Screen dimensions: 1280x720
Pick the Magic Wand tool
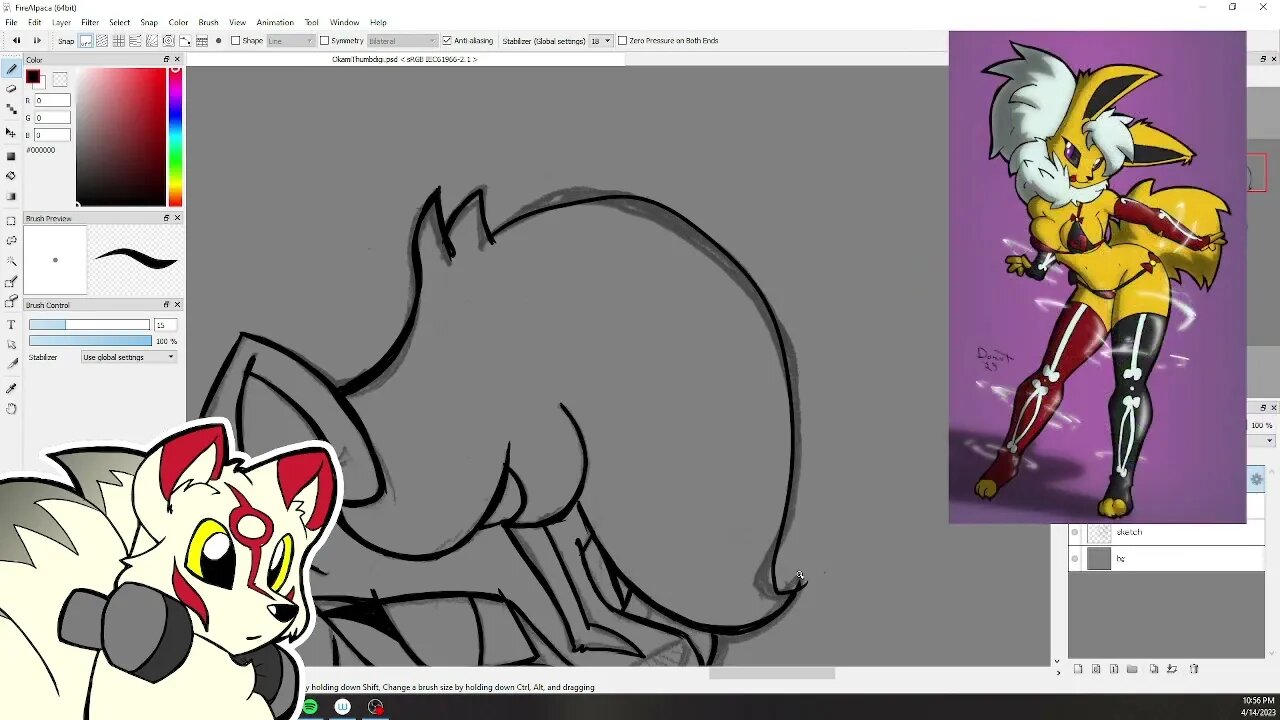click(11, 261)
